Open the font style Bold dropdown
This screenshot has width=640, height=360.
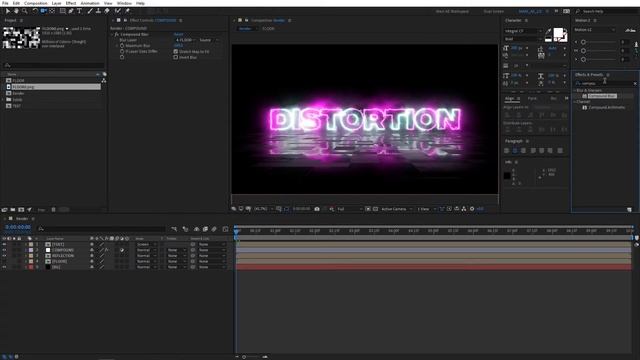523,39
